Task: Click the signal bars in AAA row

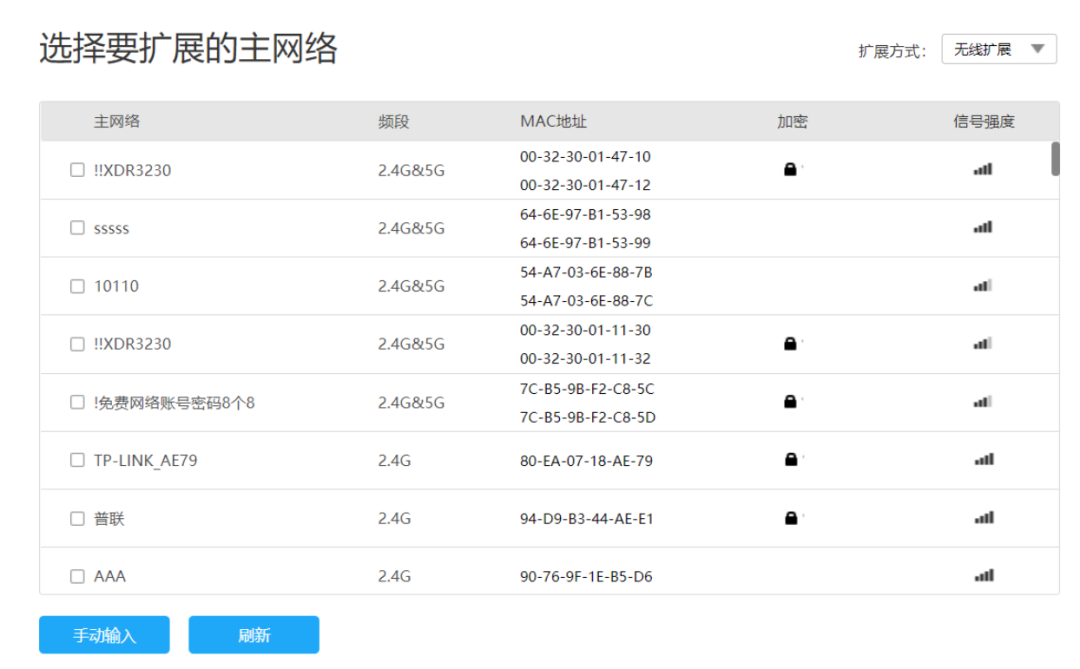Action: tap(983, 576)
